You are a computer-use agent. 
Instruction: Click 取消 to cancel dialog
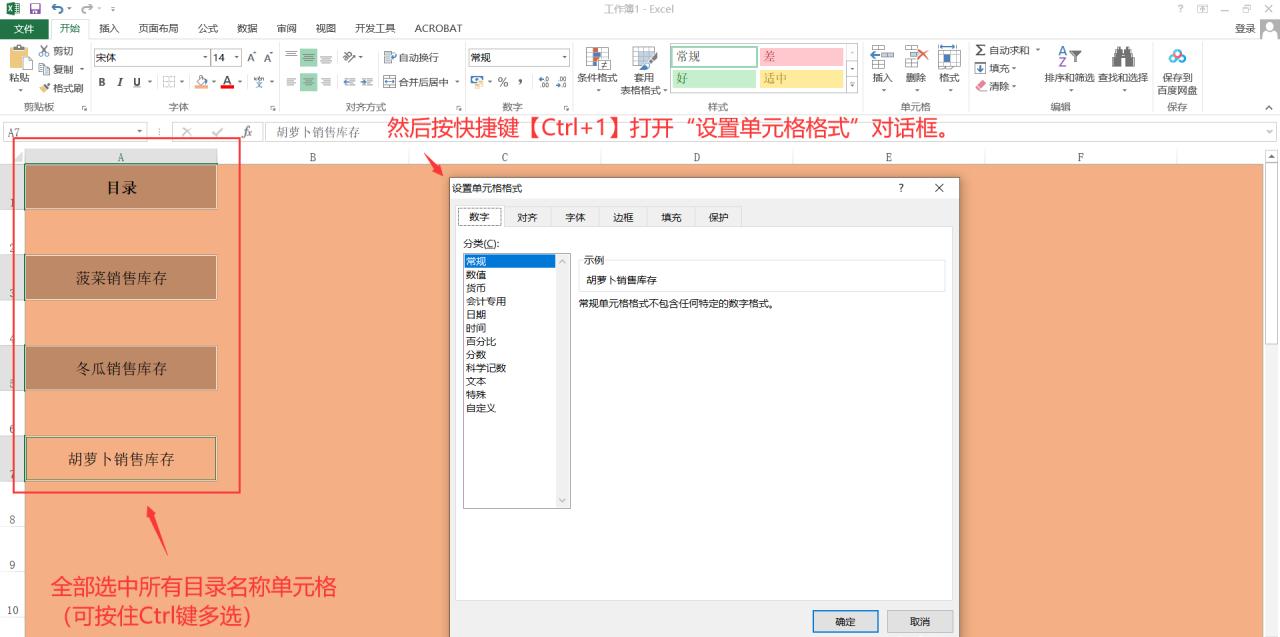(x=919, y=621)
